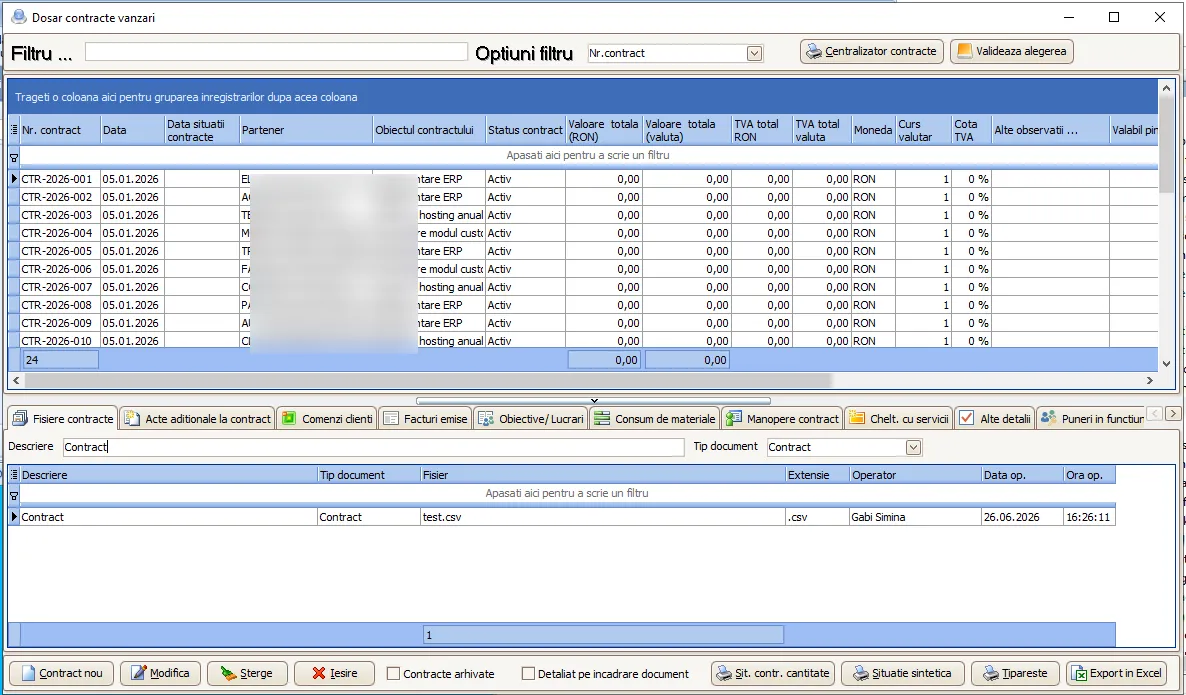Click the horizontal scrollbar thumb
Screen dimensions: 1186x695
click(x=427, y=380)
